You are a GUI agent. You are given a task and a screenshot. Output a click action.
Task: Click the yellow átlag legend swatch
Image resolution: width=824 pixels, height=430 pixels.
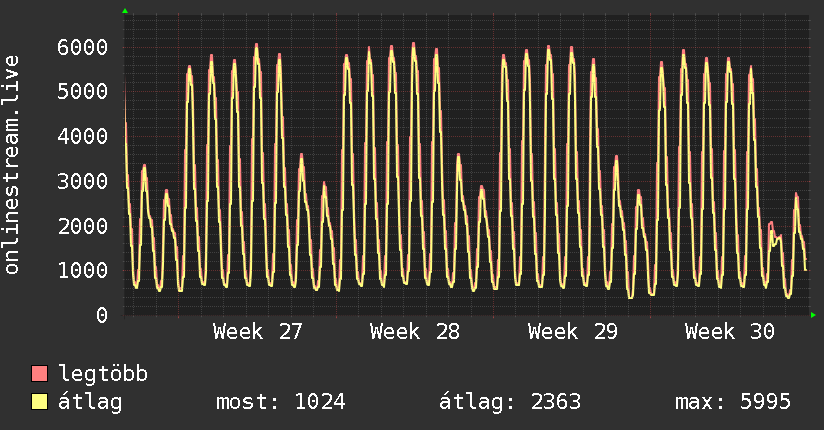39,401
